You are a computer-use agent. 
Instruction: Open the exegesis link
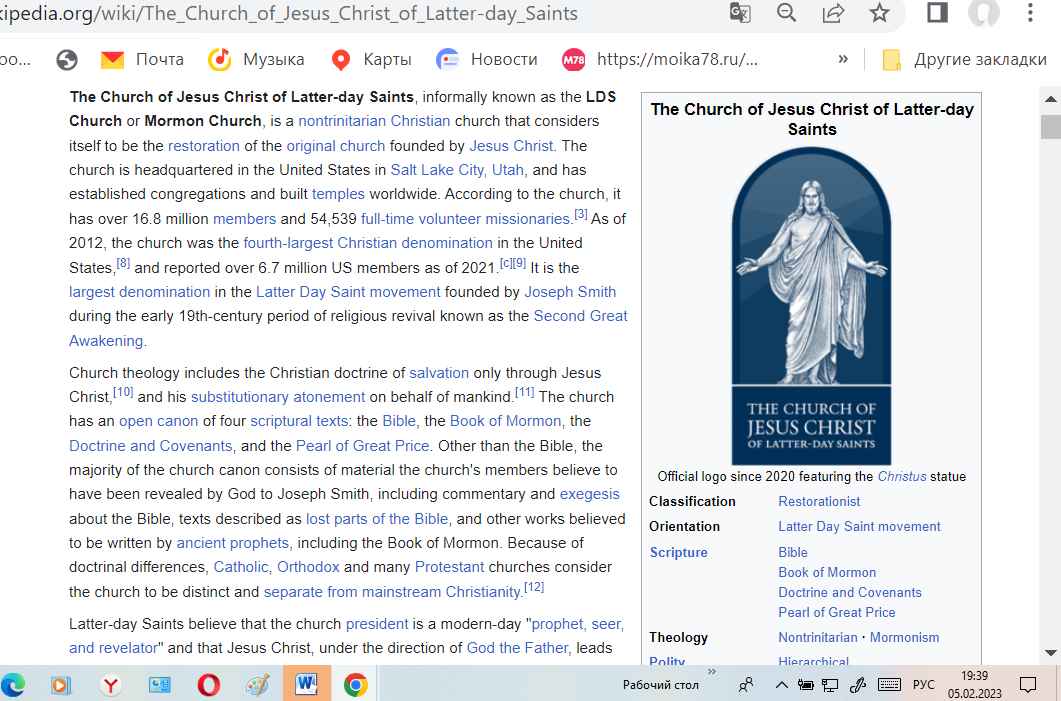[589, 494]
